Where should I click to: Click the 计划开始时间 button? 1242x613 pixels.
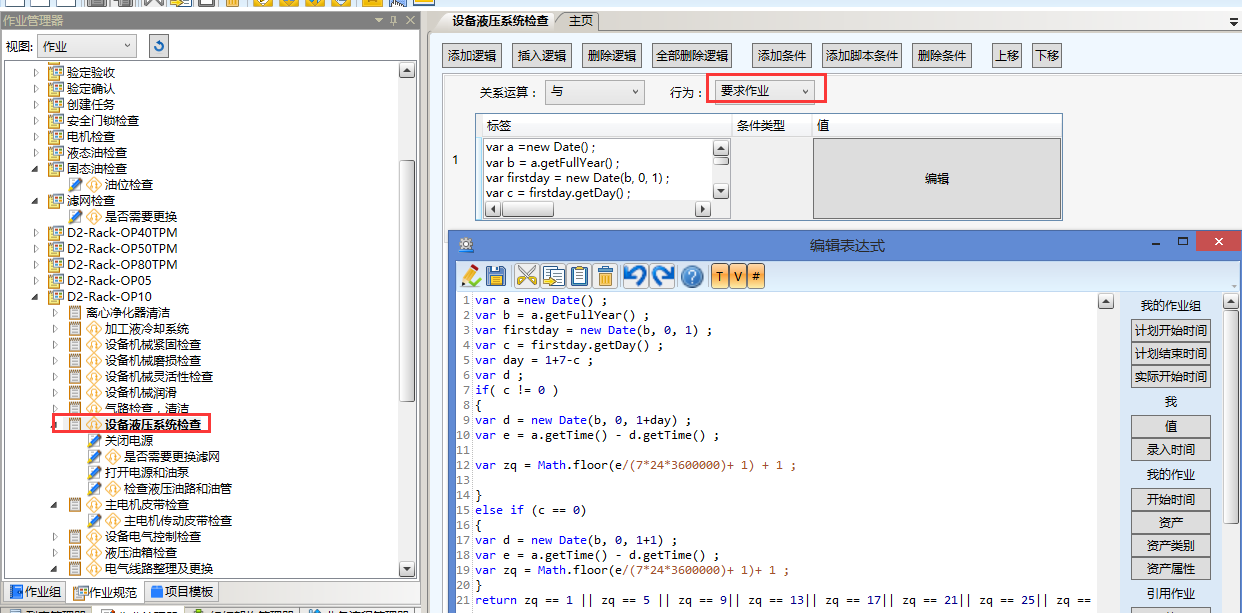1170,331
